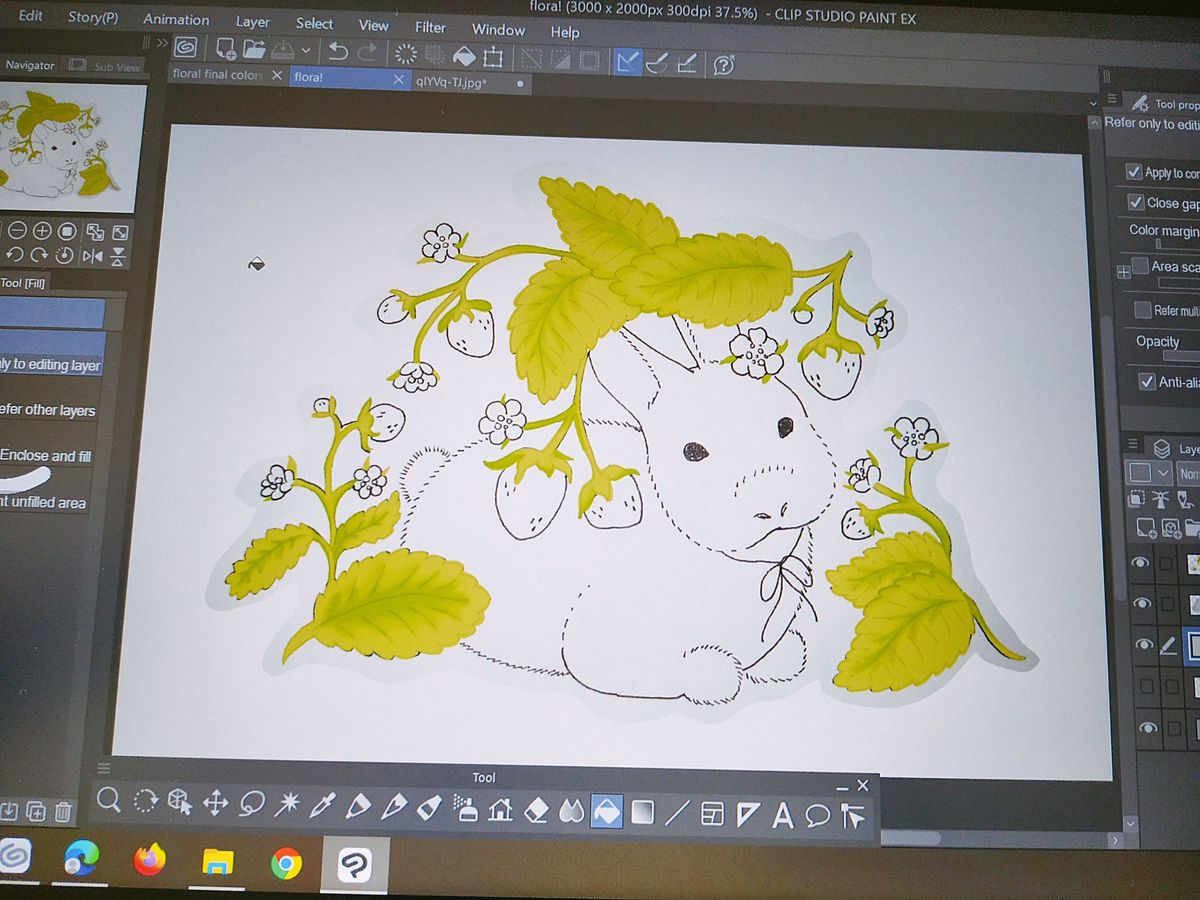Select the Lasso selection tool
Screen dimensions: 1200x900
coord(251,803)
